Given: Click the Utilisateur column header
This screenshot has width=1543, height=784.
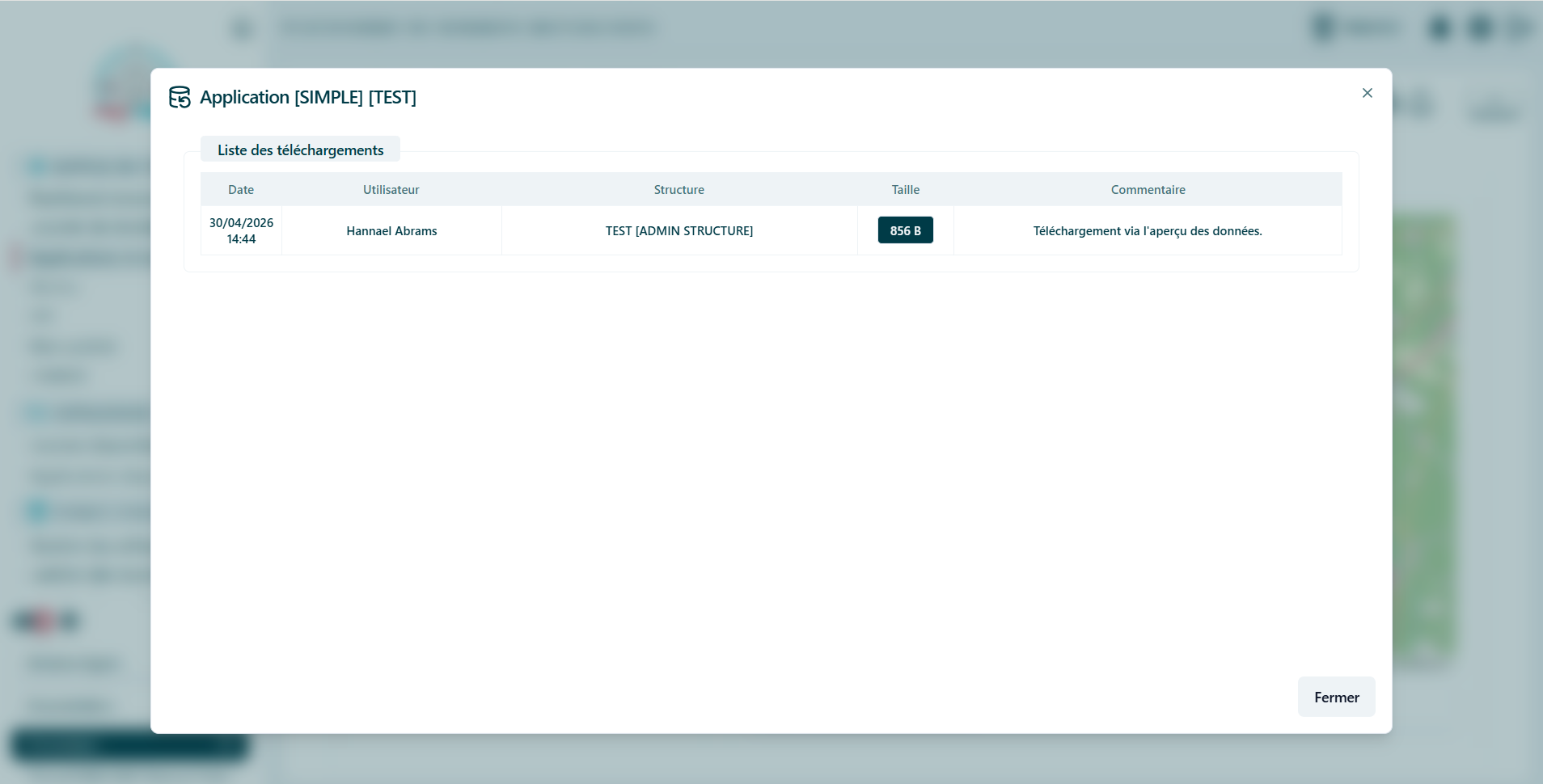Looking at the screenshot, I should click(x=391, y=189).
